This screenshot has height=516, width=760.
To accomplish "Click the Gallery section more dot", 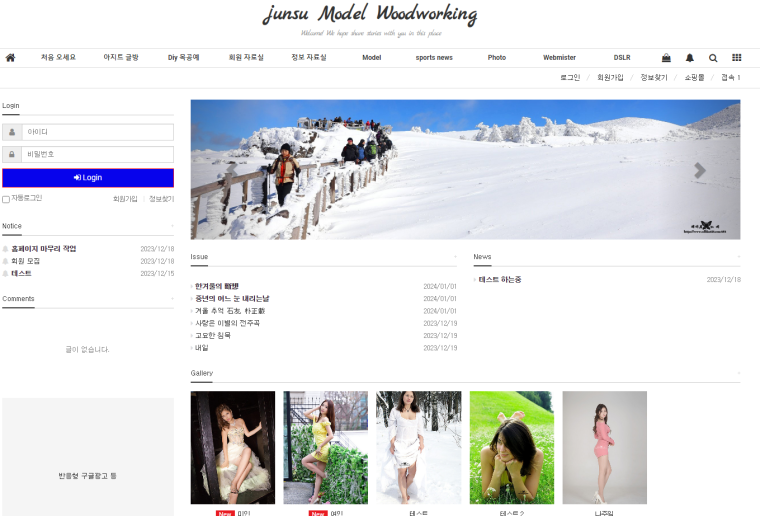I will (738, 373).
